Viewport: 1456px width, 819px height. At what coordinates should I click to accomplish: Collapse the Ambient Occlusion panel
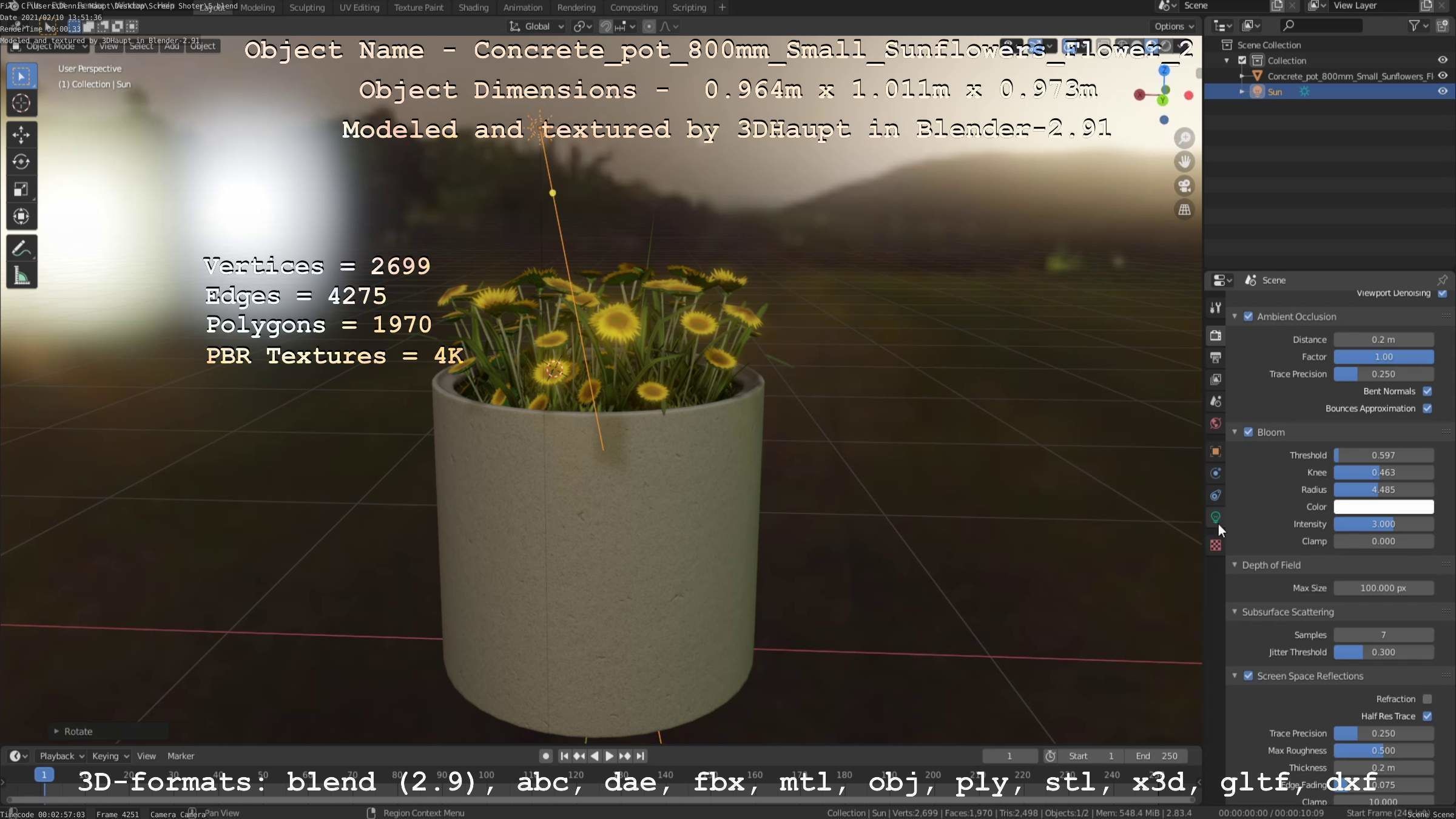[x=1235, y=317]
